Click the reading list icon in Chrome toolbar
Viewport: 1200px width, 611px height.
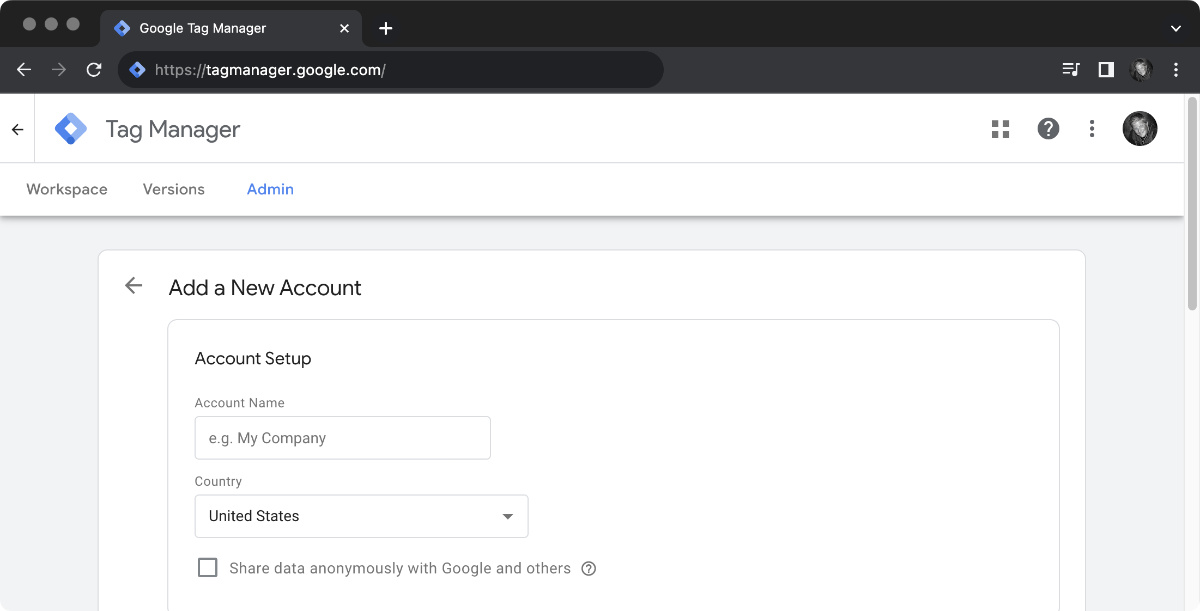point(1070,69)
